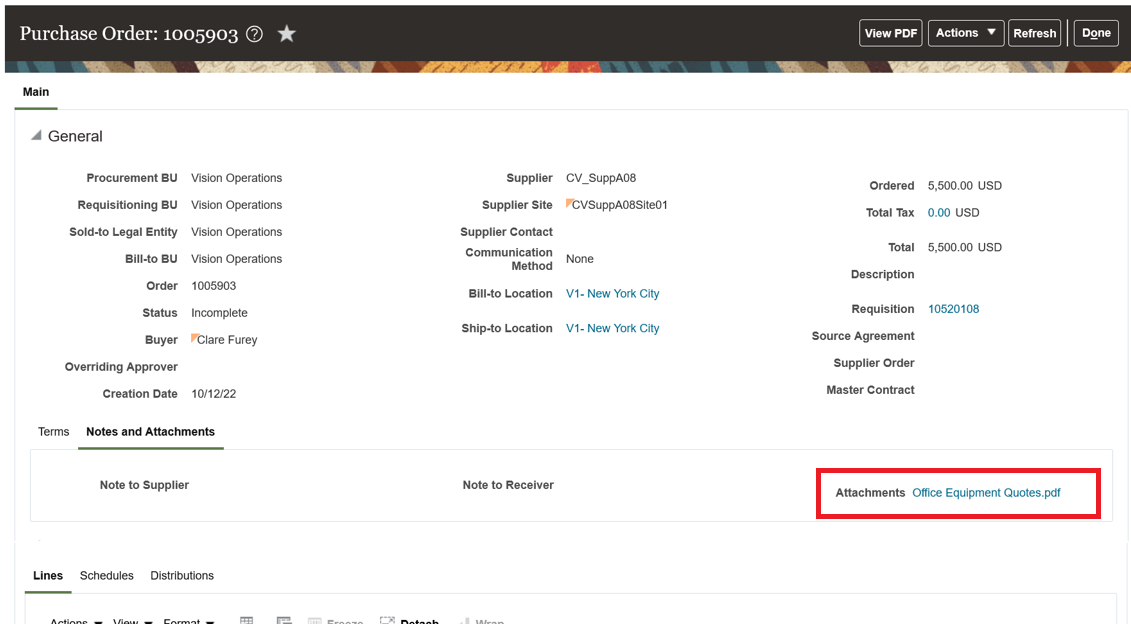Click the Supplier Order label
Image resolution: width=1131 pixels, height=624 pixels.
(873, 363)
